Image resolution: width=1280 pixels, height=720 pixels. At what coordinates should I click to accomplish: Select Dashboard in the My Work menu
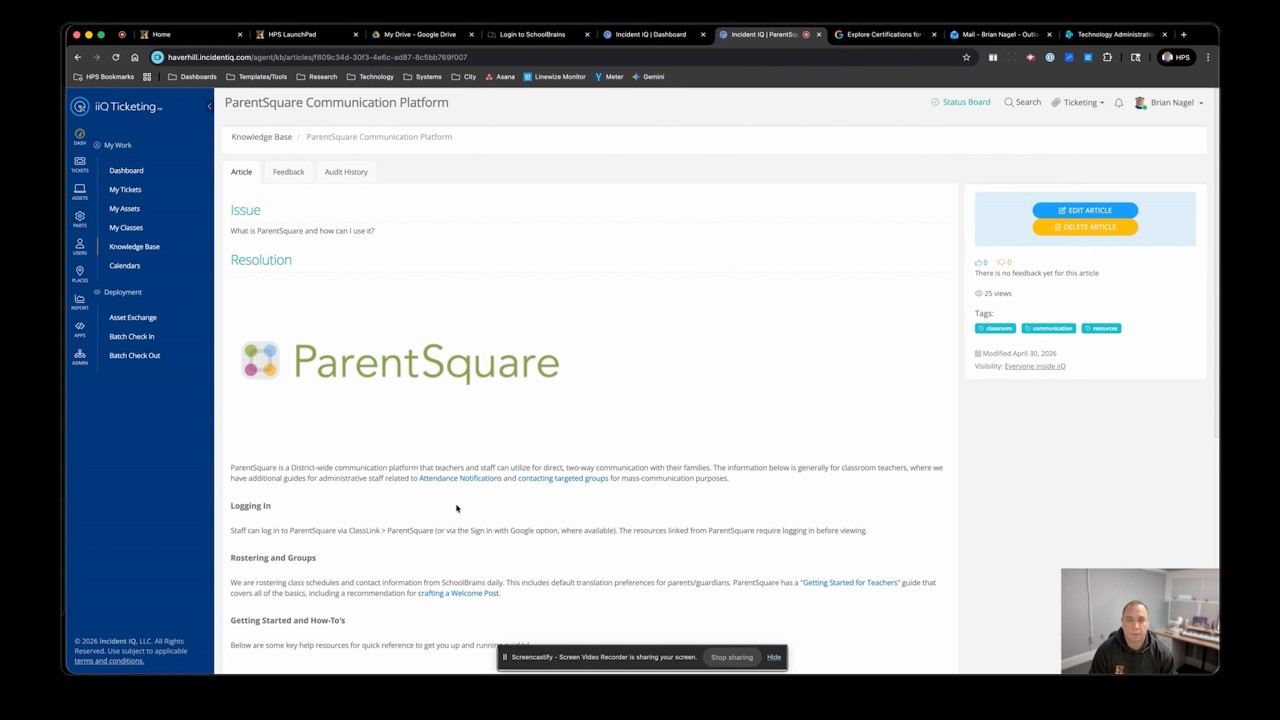pyautogui.click(x=126, y=171)
